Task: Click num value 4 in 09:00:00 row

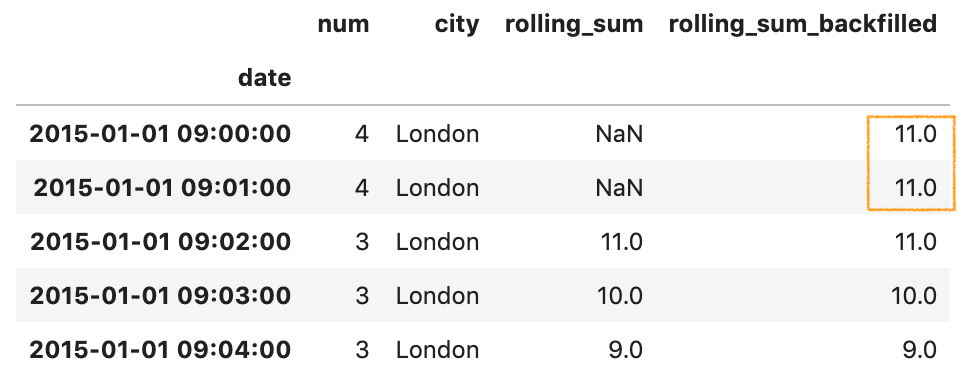Action: (362, 134)
